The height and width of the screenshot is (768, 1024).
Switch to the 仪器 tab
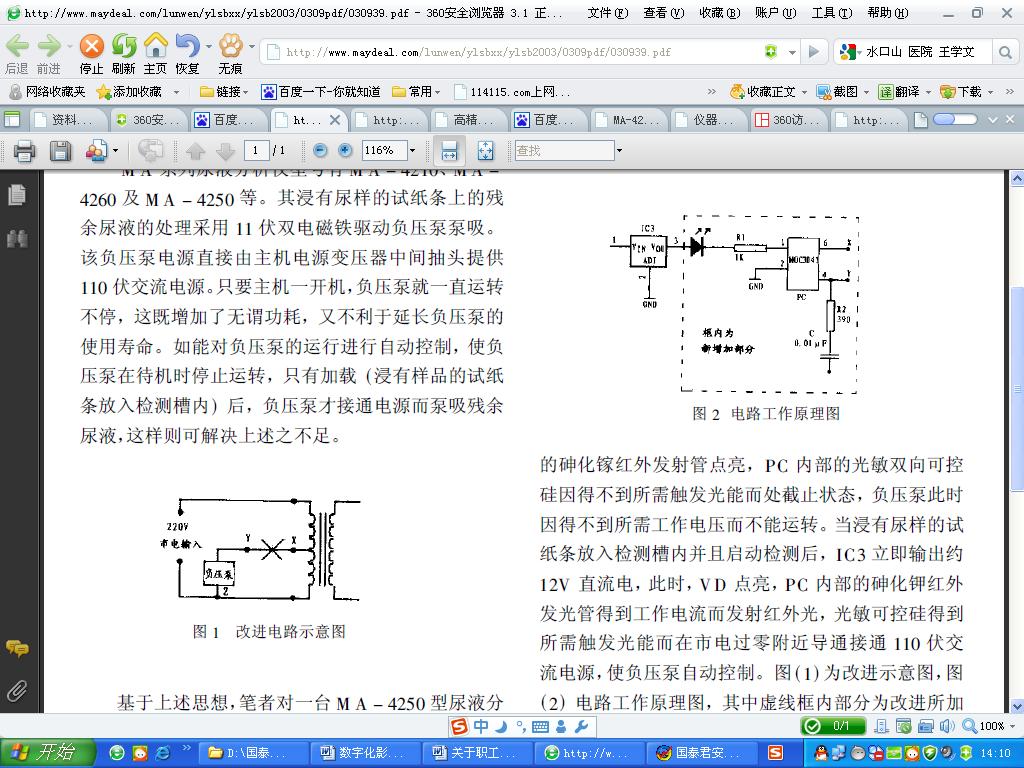coord(707,120)
